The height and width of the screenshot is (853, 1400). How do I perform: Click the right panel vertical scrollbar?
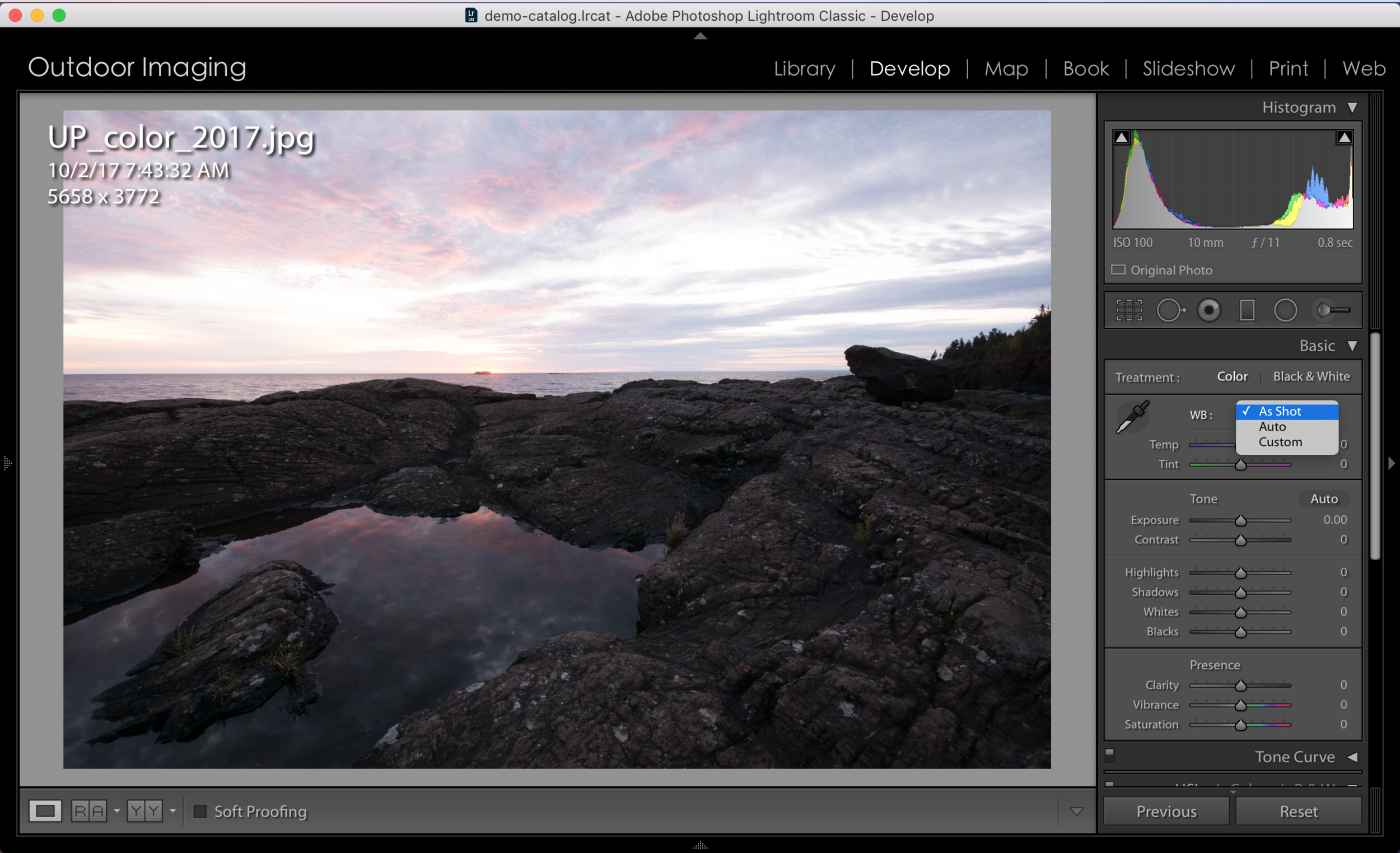click(x=1374, y=446)
